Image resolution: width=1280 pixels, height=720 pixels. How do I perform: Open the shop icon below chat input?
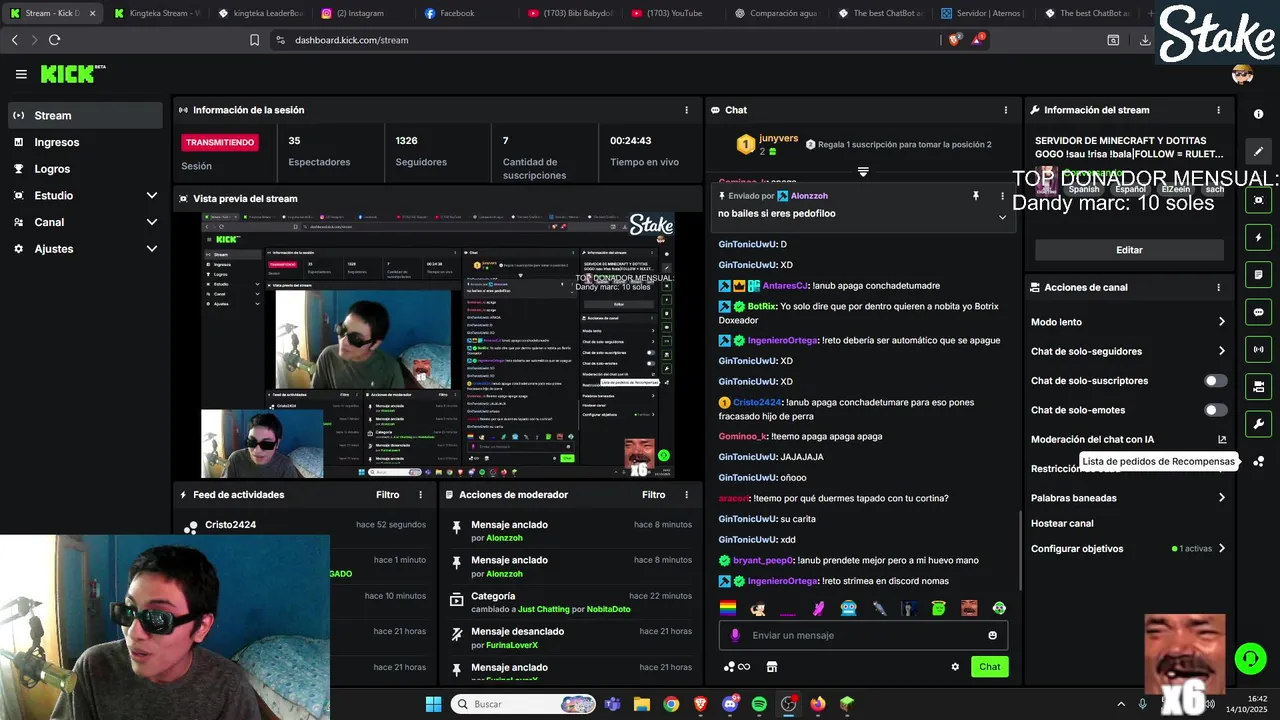click(771, 667)
